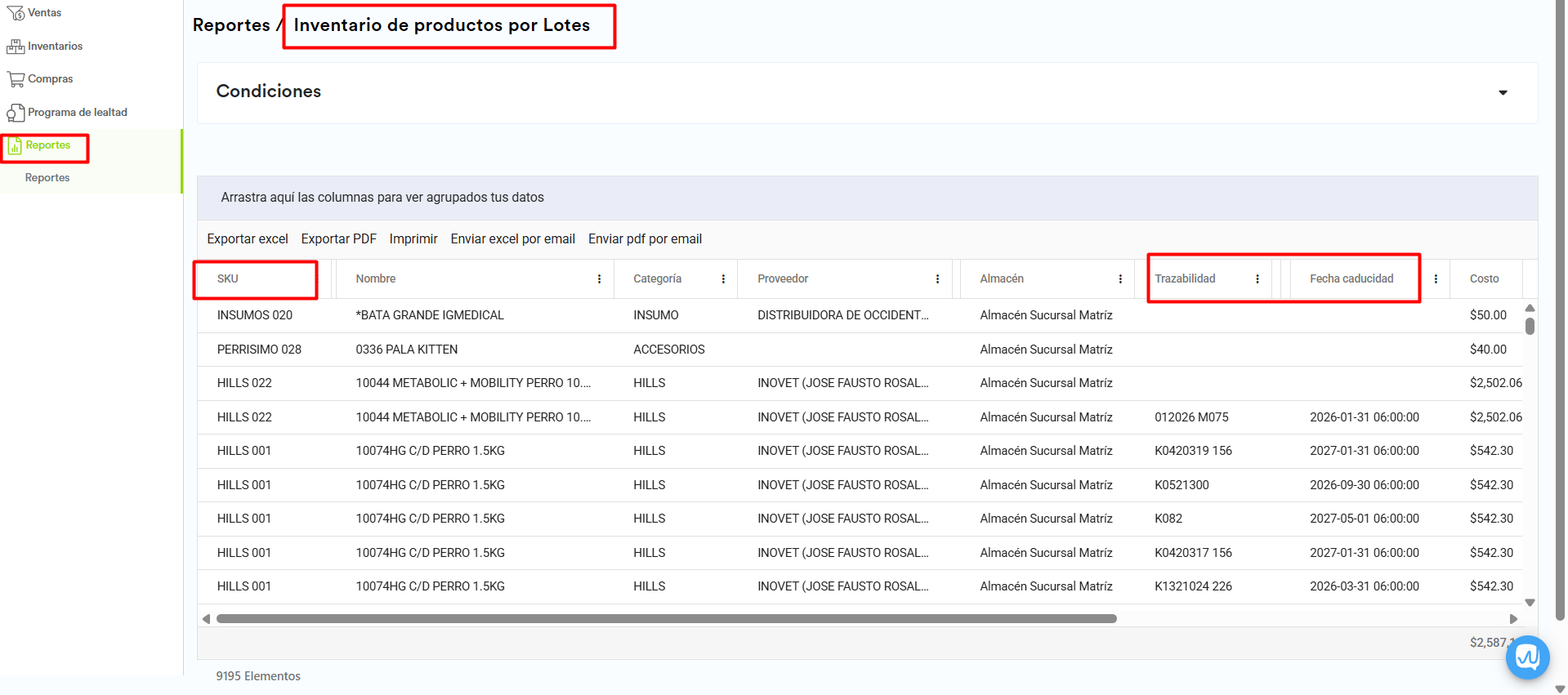
Task: Click expiry date 2026-09-30 06:00:00
Action: tap(1365, 485)
